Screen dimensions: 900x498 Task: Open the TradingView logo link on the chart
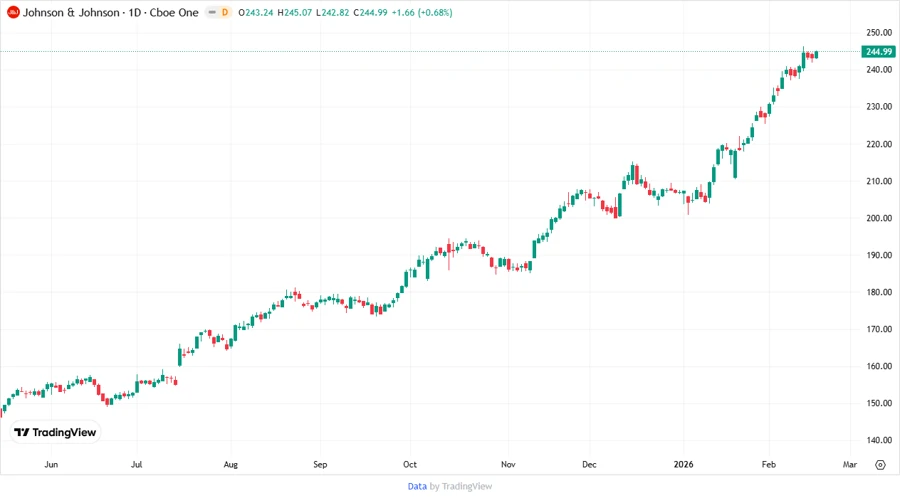(55, 432)
